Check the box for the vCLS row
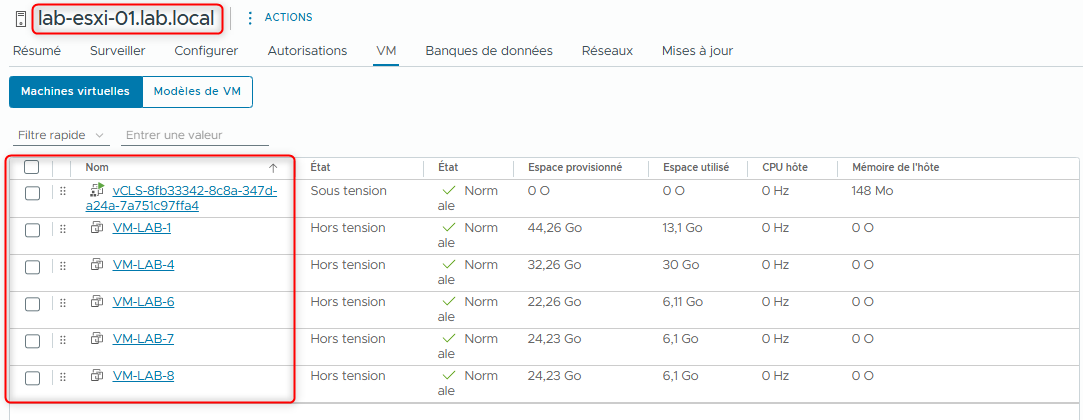1083x420 pixels. [32, 193]
